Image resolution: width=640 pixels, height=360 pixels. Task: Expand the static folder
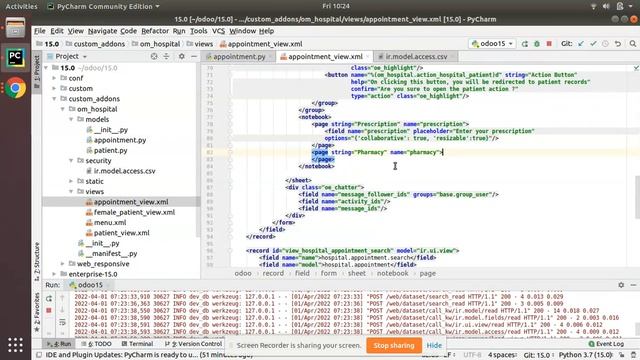(x=71, y=181)
